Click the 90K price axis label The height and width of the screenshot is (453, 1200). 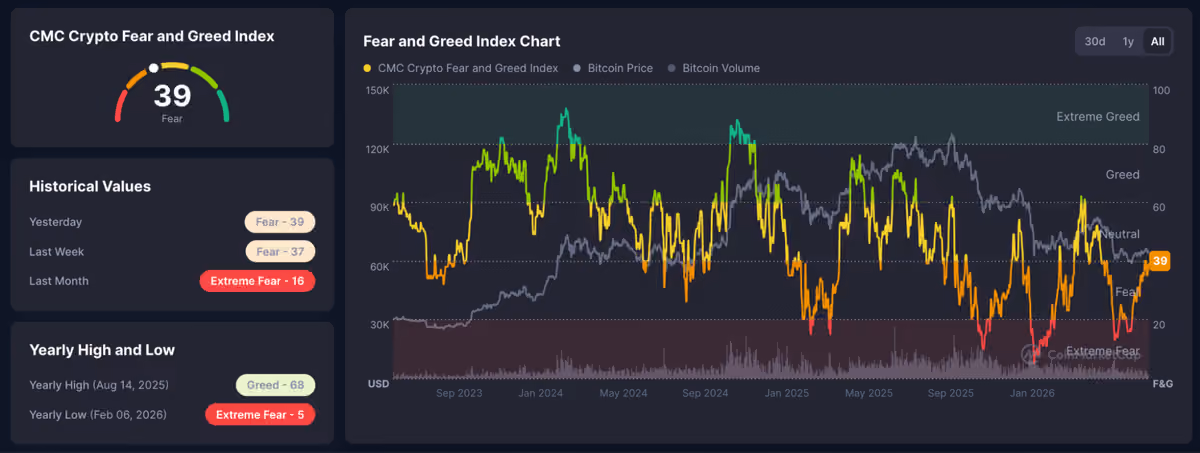click(x=380, y=207)
